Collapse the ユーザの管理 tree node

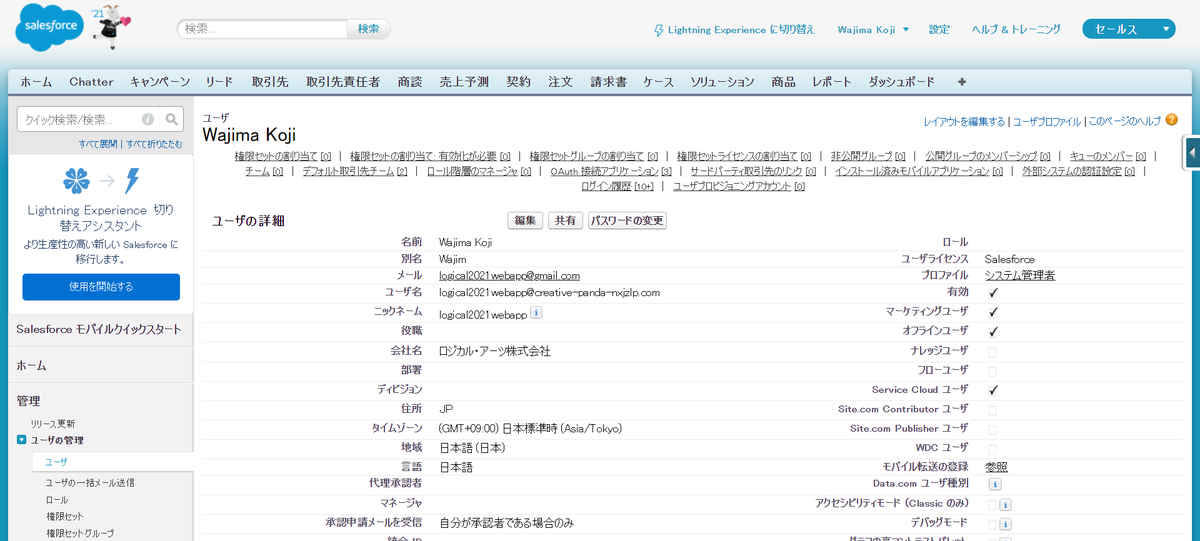tap(22, 440)
